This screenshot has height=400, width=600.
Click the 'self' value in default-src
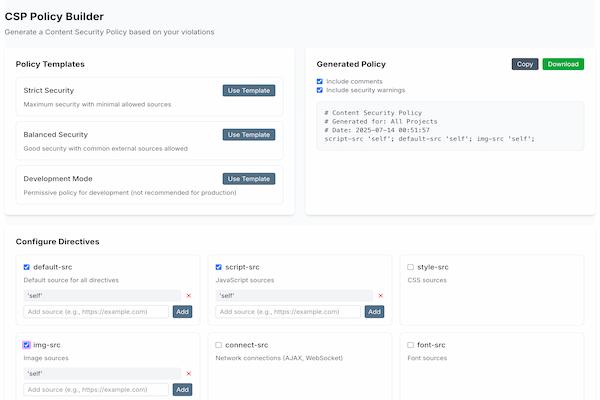pyautogui.click(x=102, y=296)
